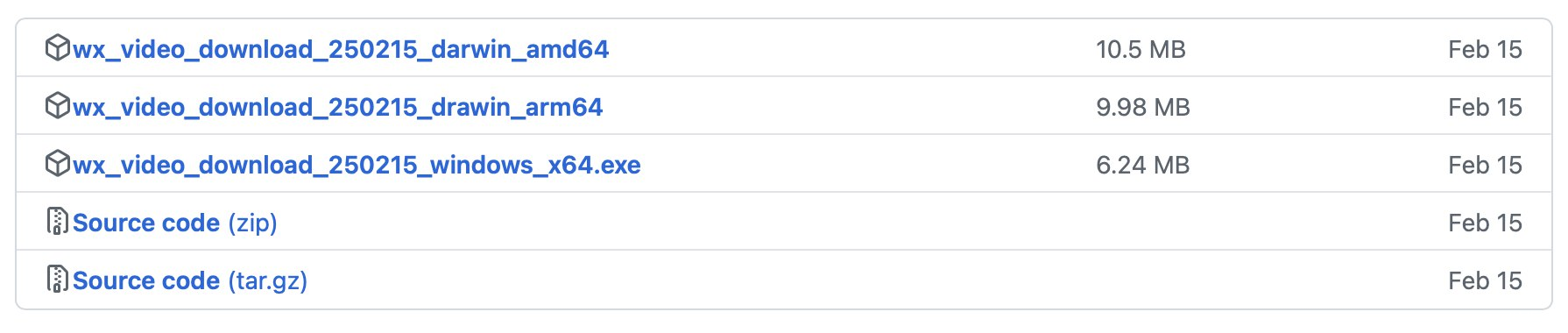Download wx_video_download_250215_windows_x64.exe

(x=357, y=165)
